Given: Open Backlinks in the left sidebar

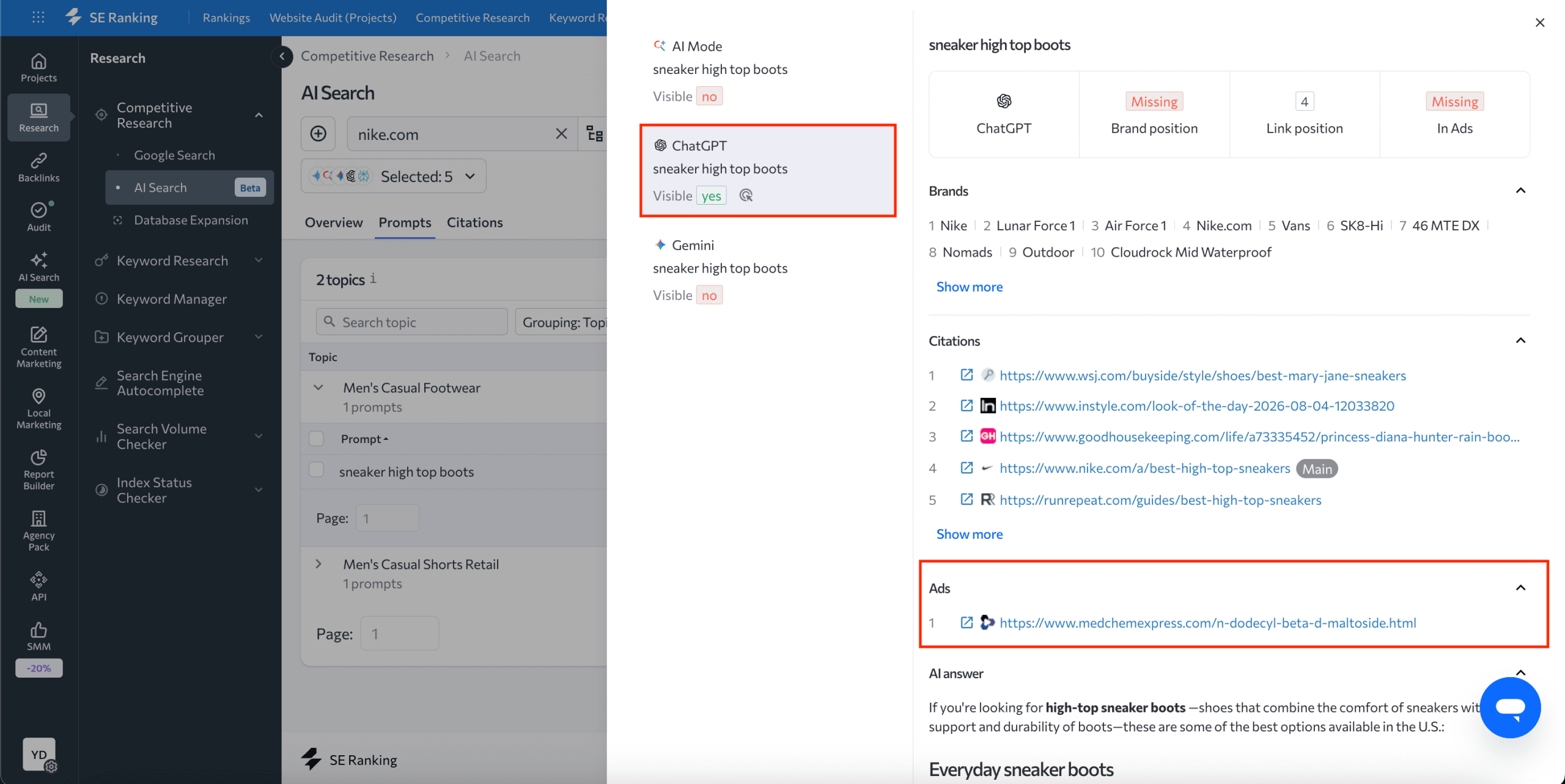Looking at the screenshot, I should [x=39, y=167].
